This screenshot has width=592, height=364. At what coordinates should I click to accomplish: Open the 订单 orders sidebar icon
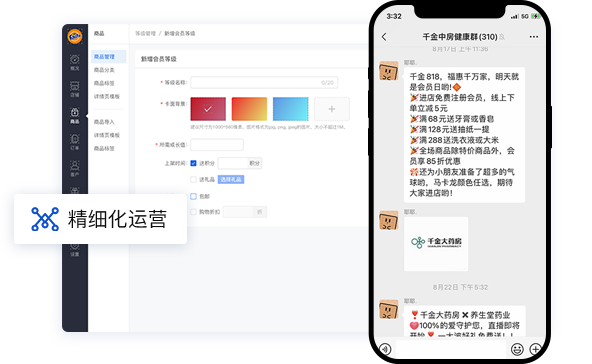[x=75, y=142]
